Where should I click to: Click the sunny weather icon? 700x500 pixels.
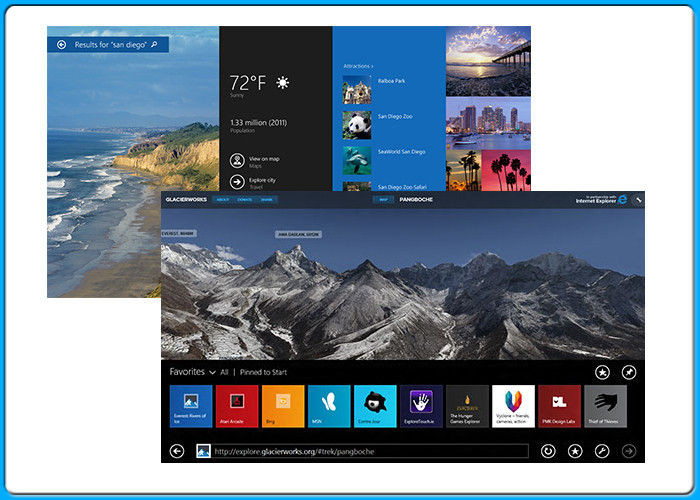point(283,83)
